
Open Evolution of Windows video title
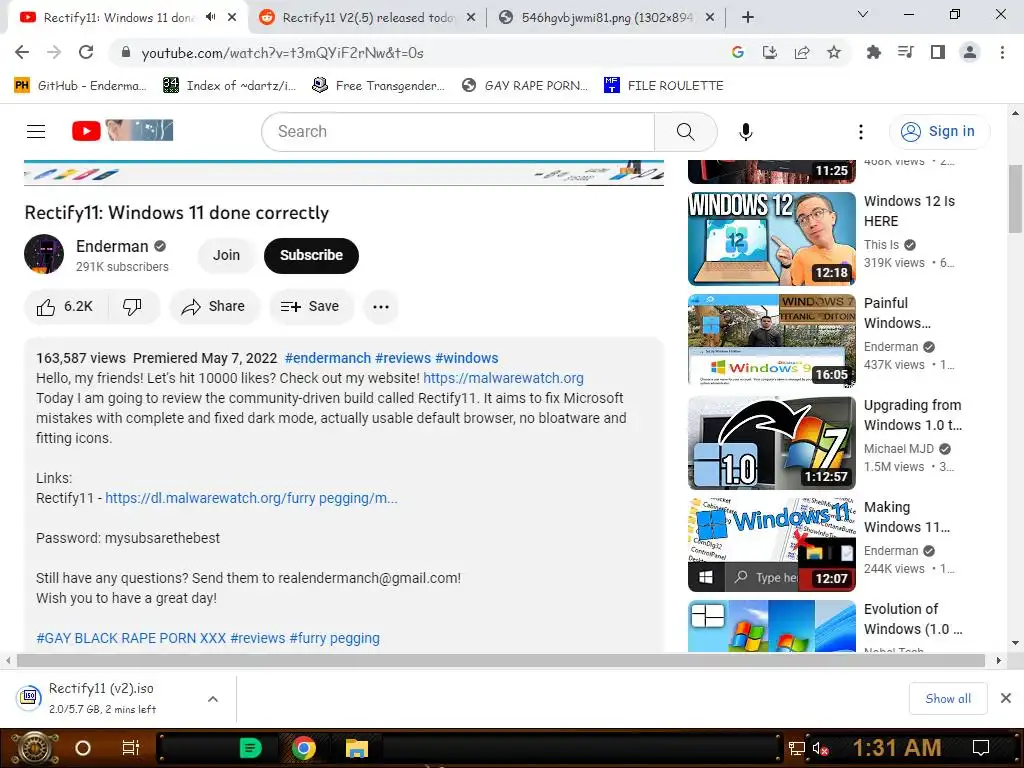tap(912, 618)
